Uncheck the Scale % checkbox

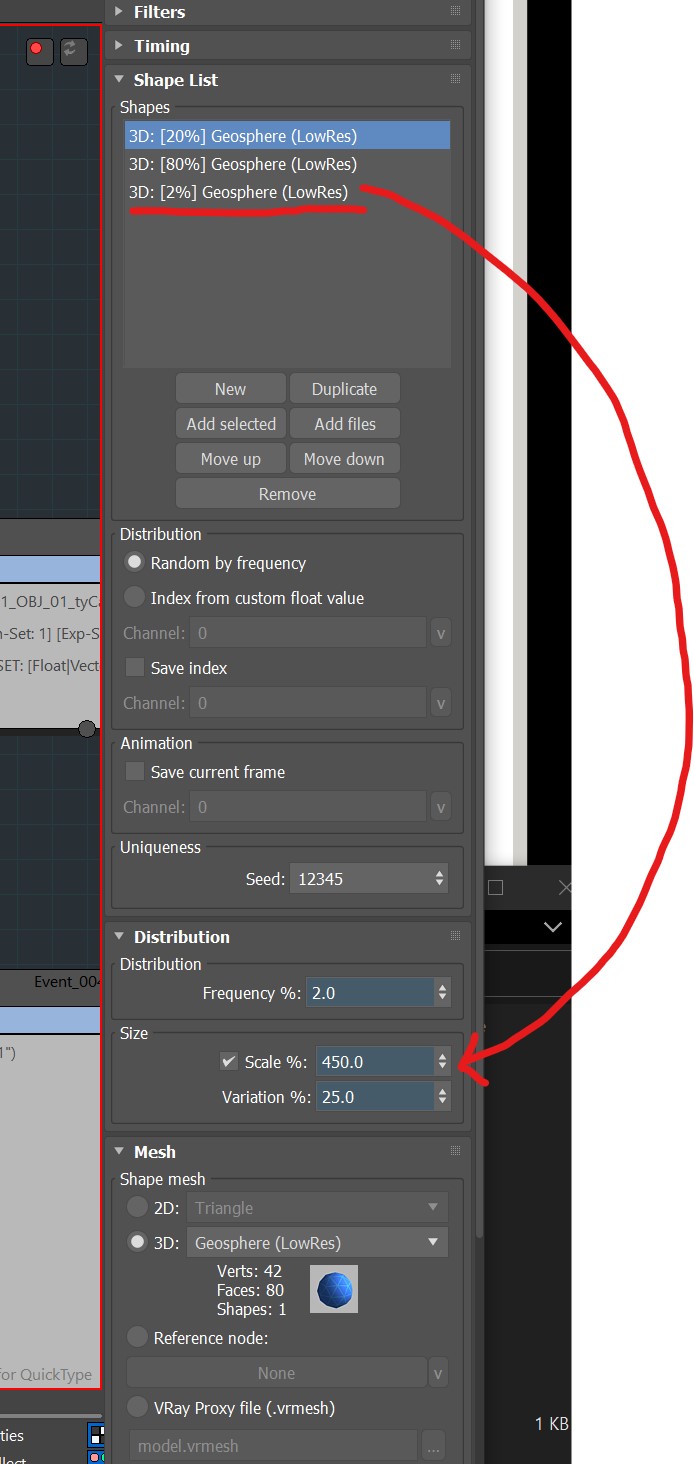229,1062
